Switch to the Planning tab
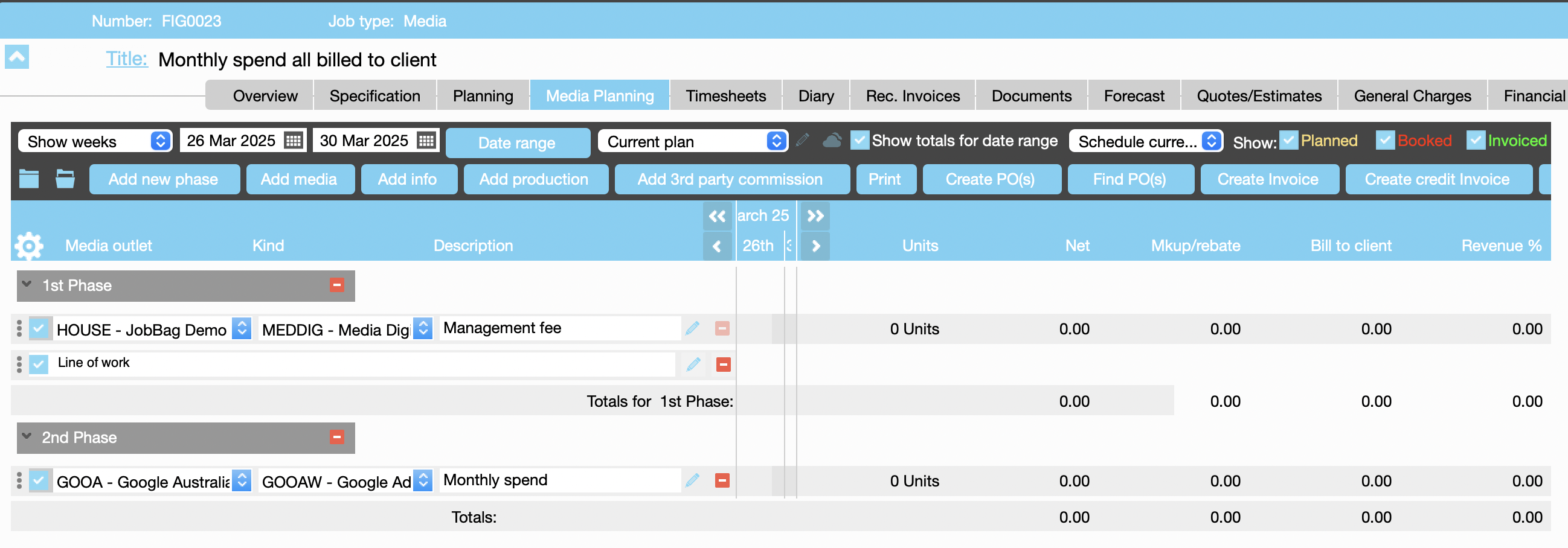1568x548 pixels. pyautogui.click(x=483, y=95)
